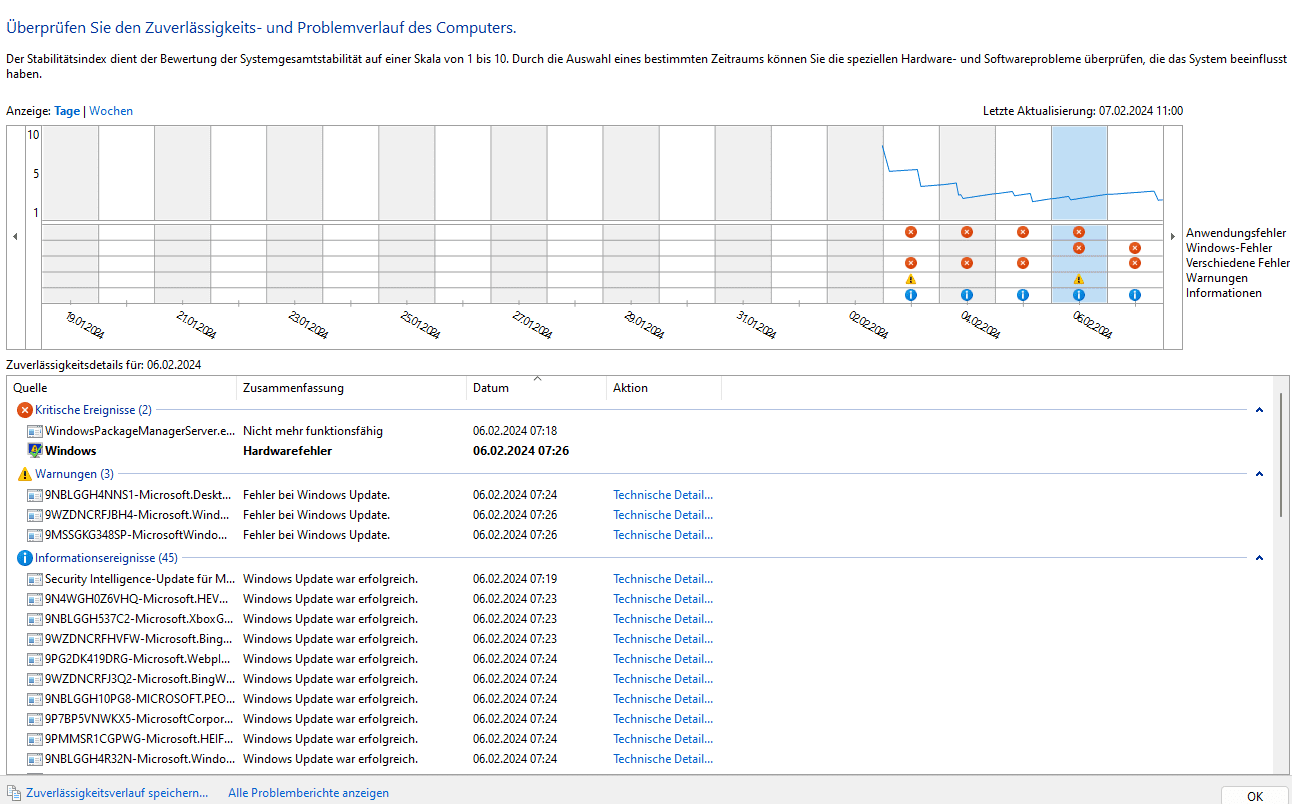The height and width of the screenshot is (804, 1292).
Task: Click the red critical icon beside Kritische Ereignisse
Action: 25,410
